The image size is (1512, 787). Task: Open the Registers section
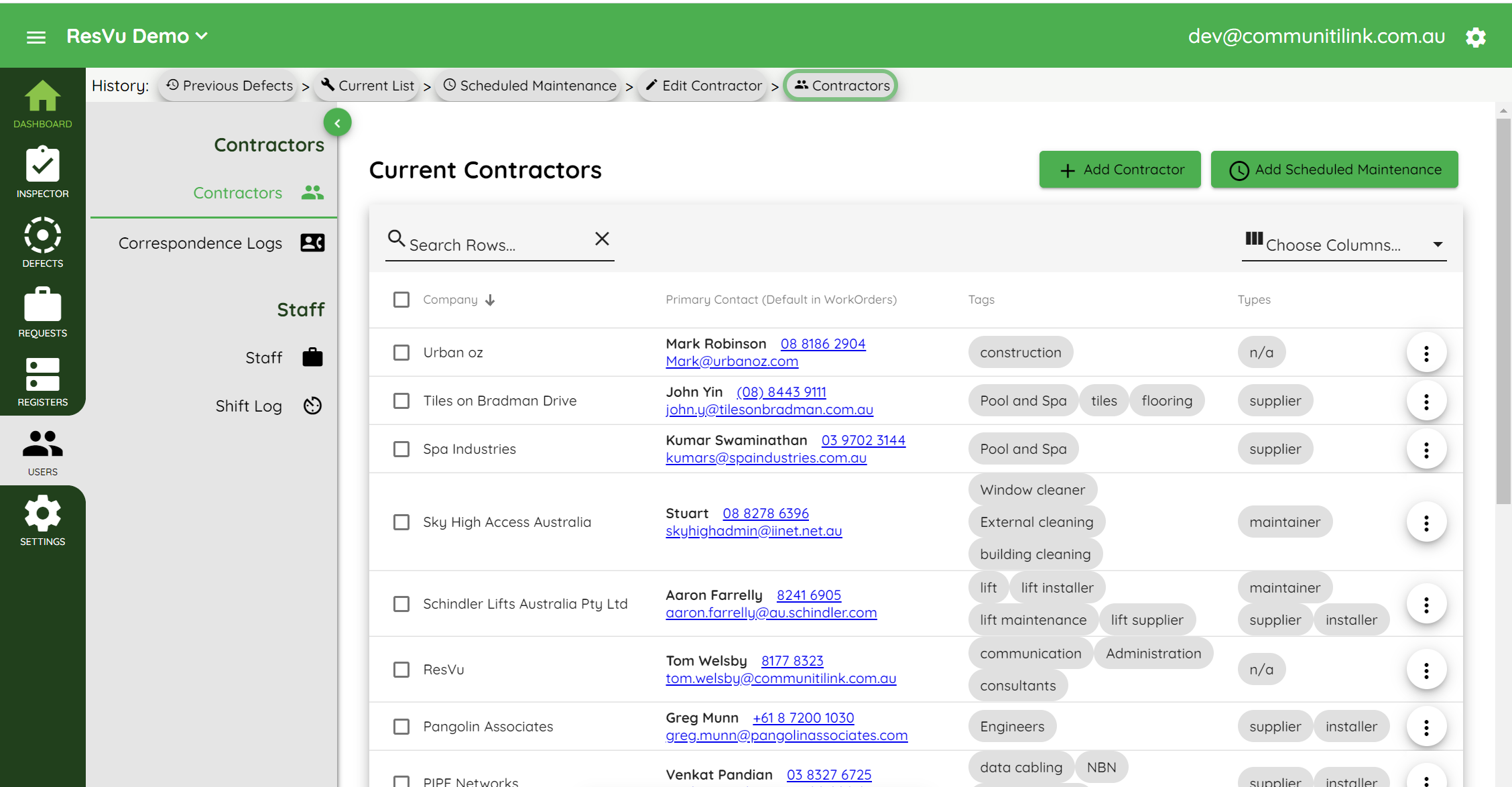pos(43,382)
